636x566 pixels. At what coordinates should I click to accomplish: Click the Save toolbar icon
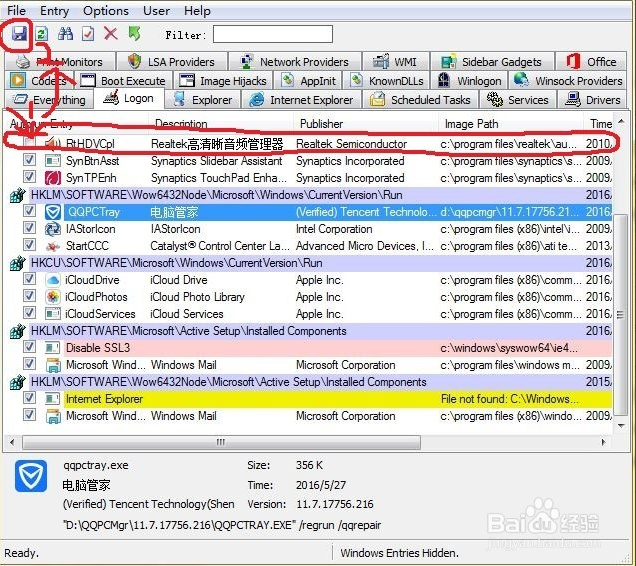(19, 33)
